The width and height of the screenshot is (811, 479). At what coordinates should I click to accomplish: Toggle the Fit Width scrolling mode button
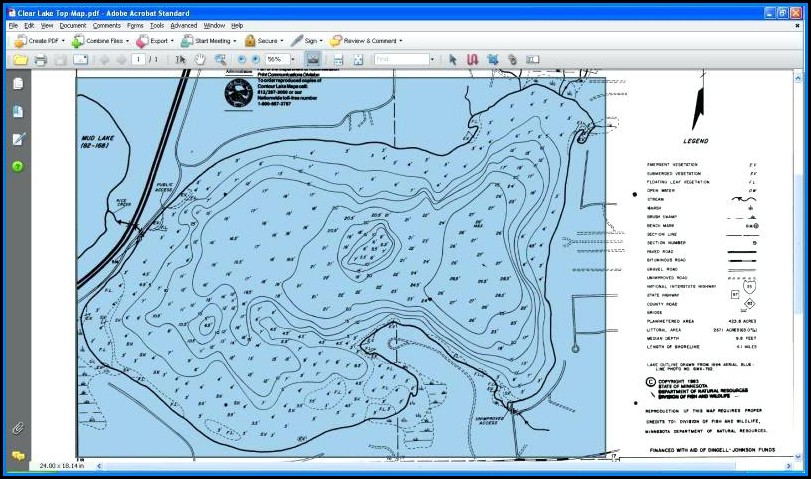click(338, 60)
